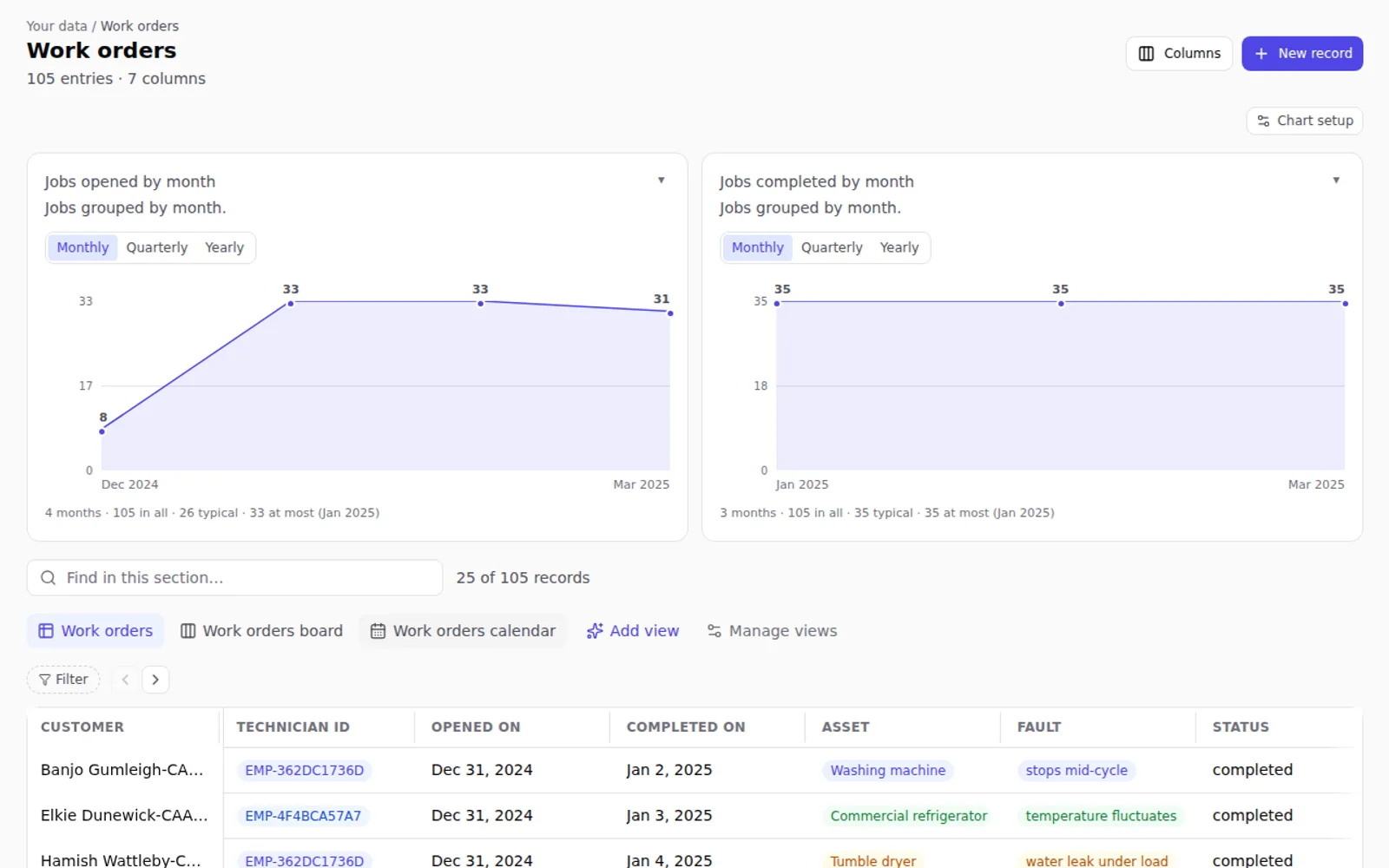This screenshot has width=1389, height=868.
Task: Select Quarterly in Jobs completed chart
Action: pyautogui.click(x=832, y=247)
